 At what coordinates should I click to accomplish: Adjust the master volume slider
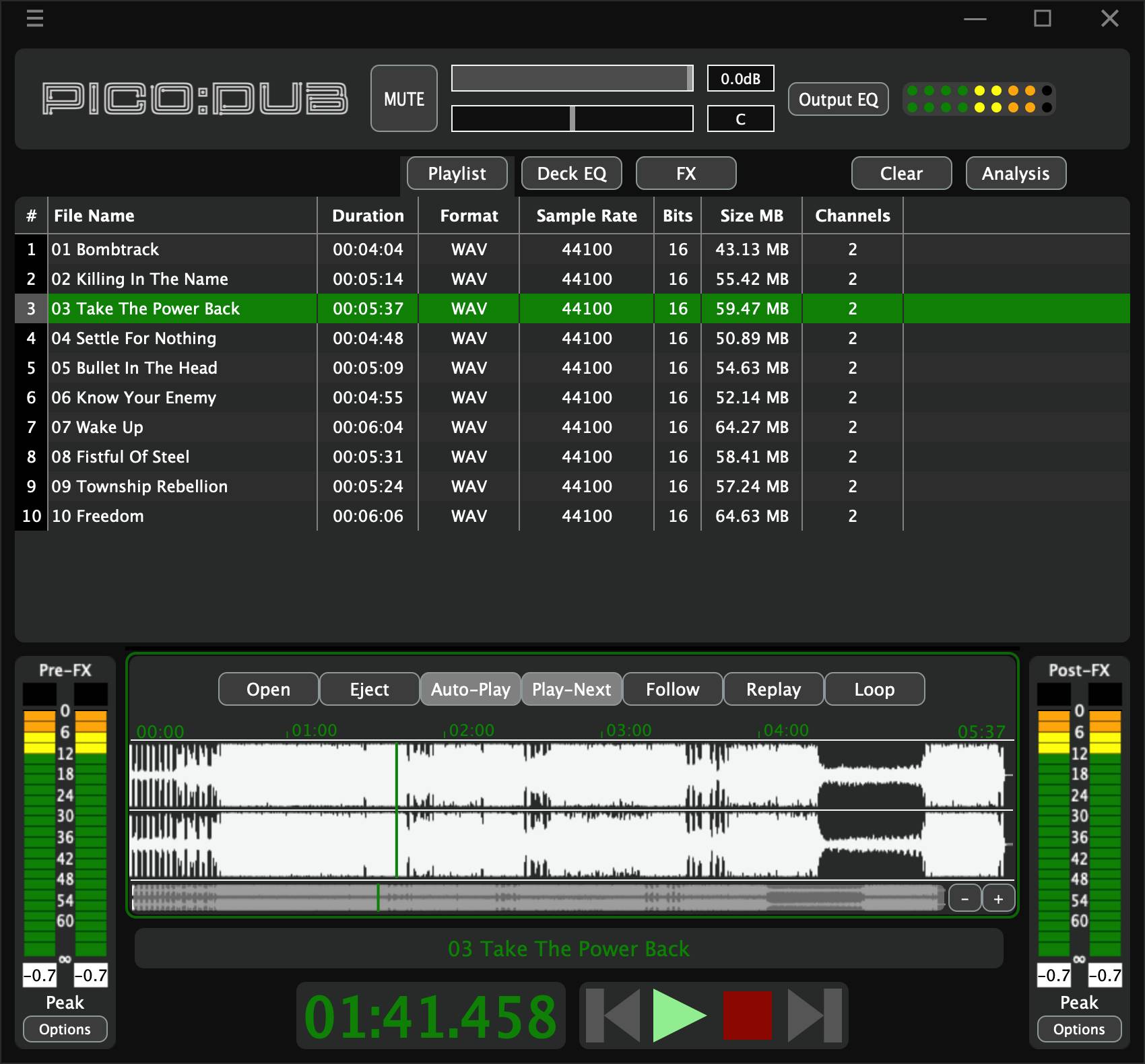[x=571, y=78]
